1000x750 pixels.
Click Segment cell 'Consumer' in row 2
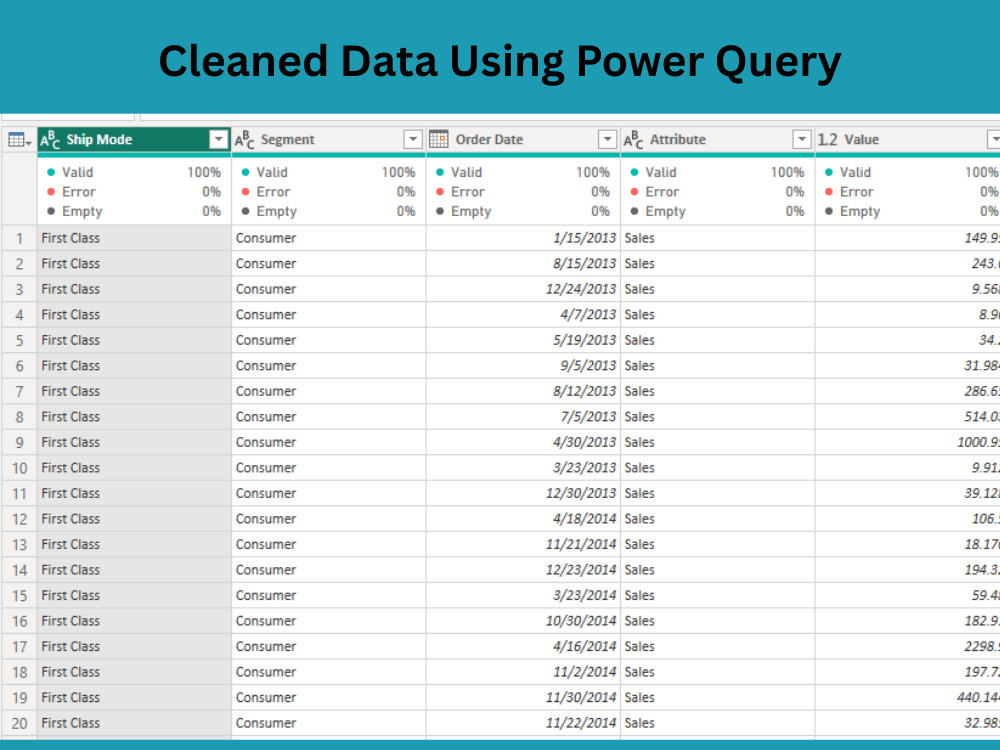pyautogui.click(x=328, y=263)
